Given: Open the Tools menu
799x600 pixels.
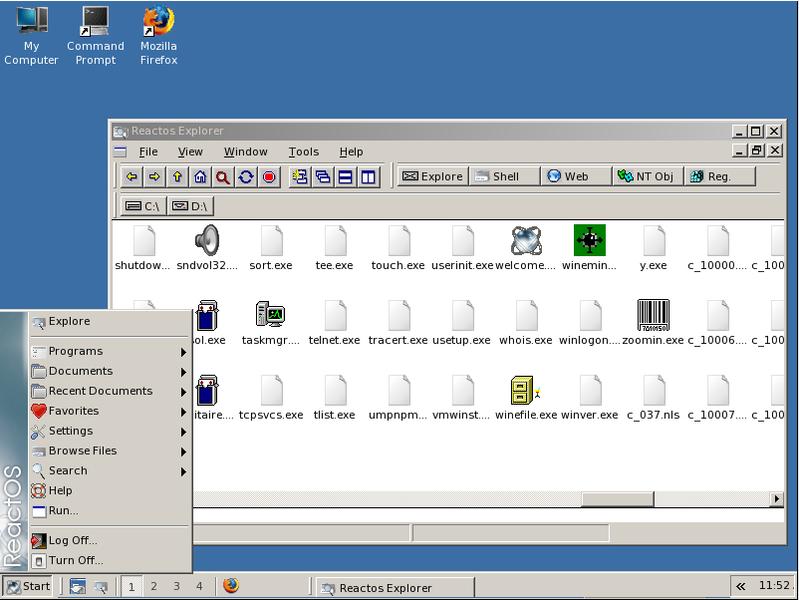Looking at the screenshot, I should (303, 152).
